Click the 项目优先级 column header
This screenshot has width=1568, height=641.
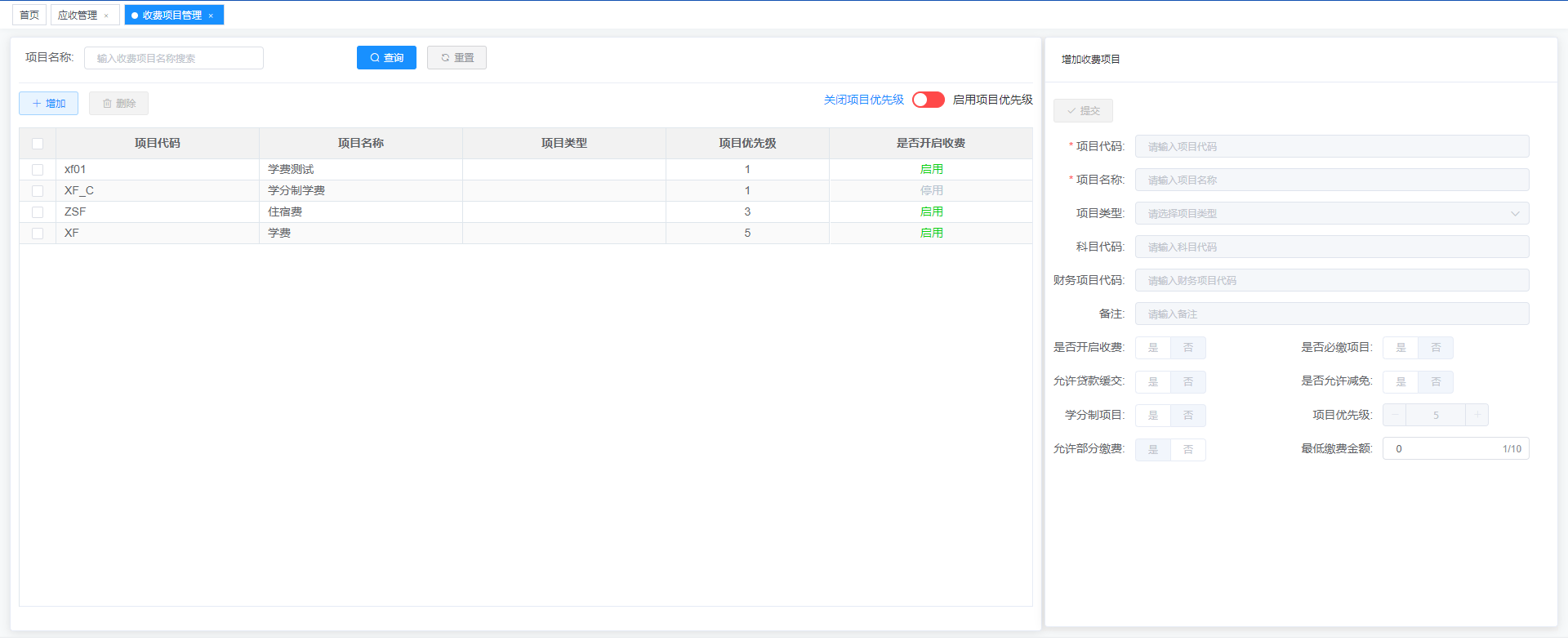(747, 143)
